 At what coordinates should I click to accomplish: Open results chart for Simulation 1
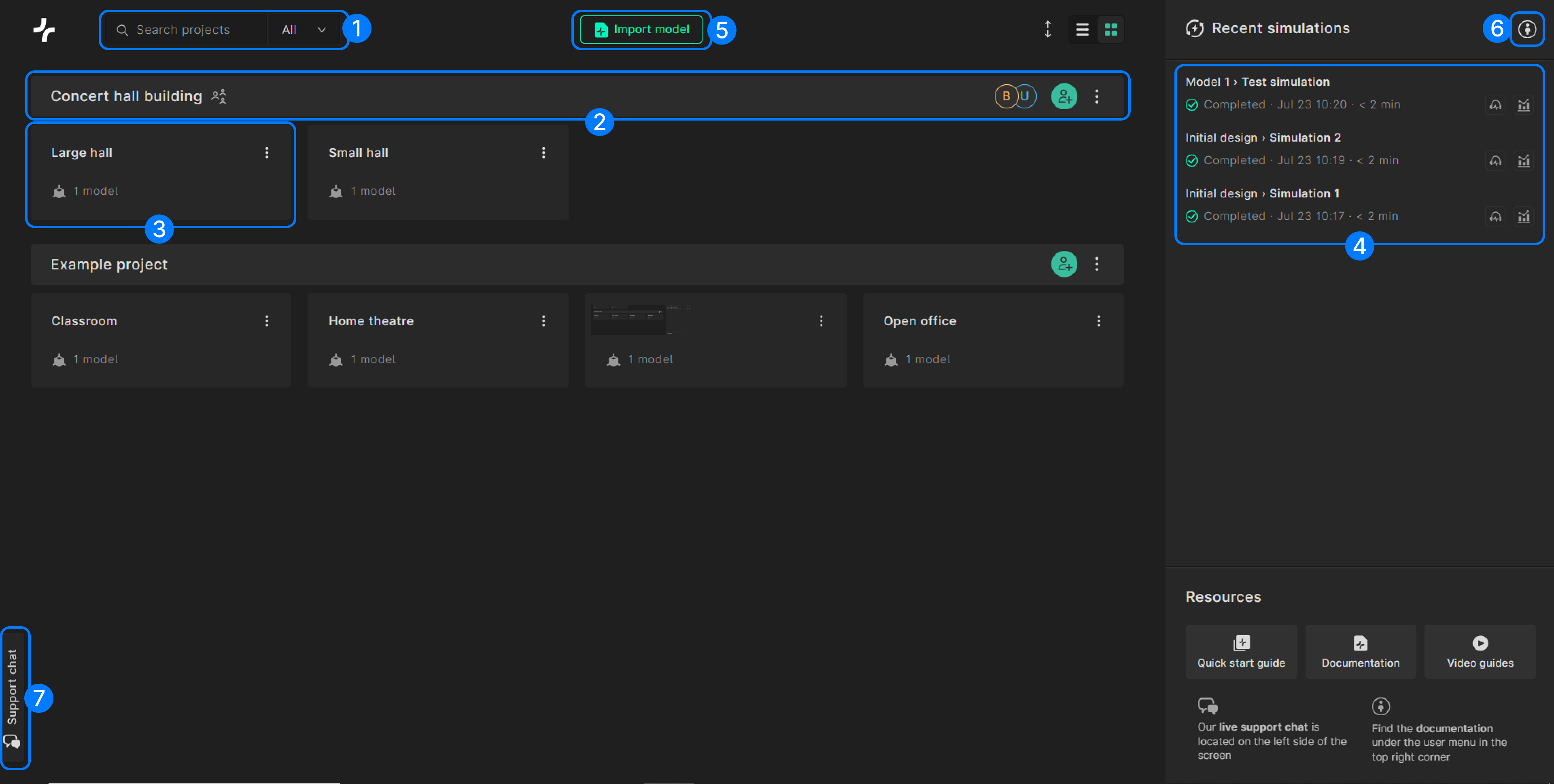(1524, 216)
